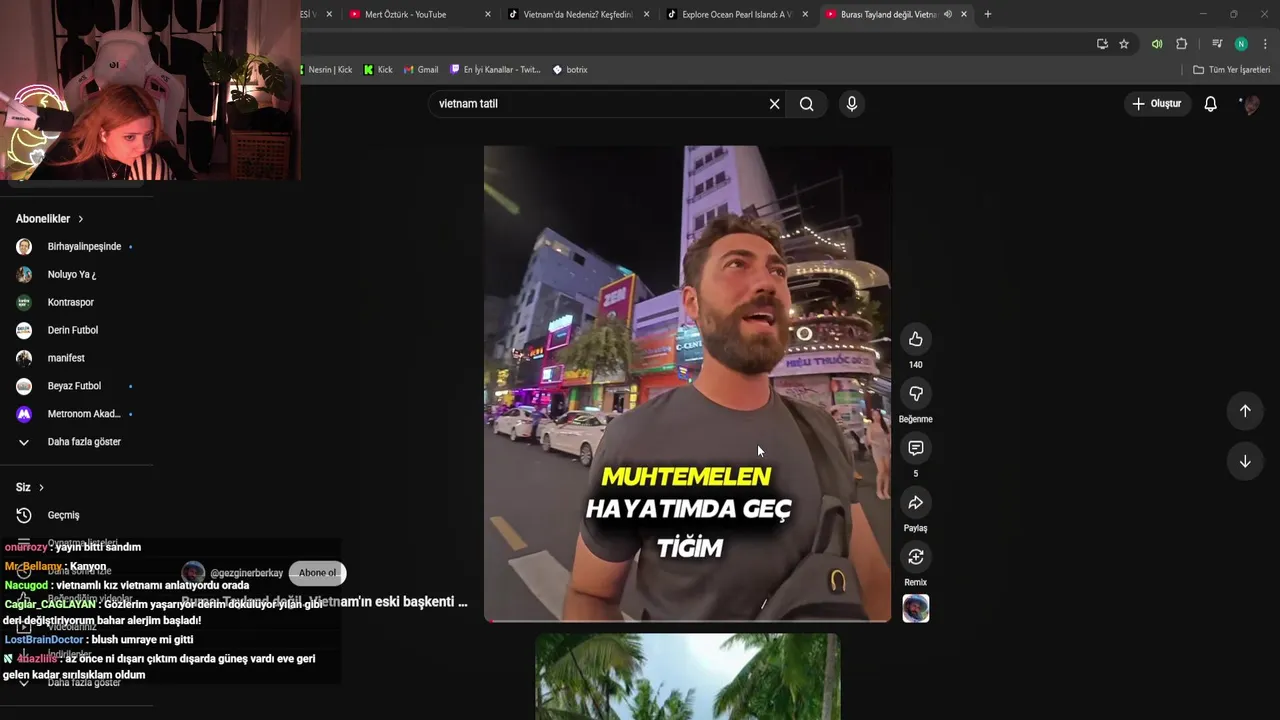Expand the Abonelikler section header

50,219
